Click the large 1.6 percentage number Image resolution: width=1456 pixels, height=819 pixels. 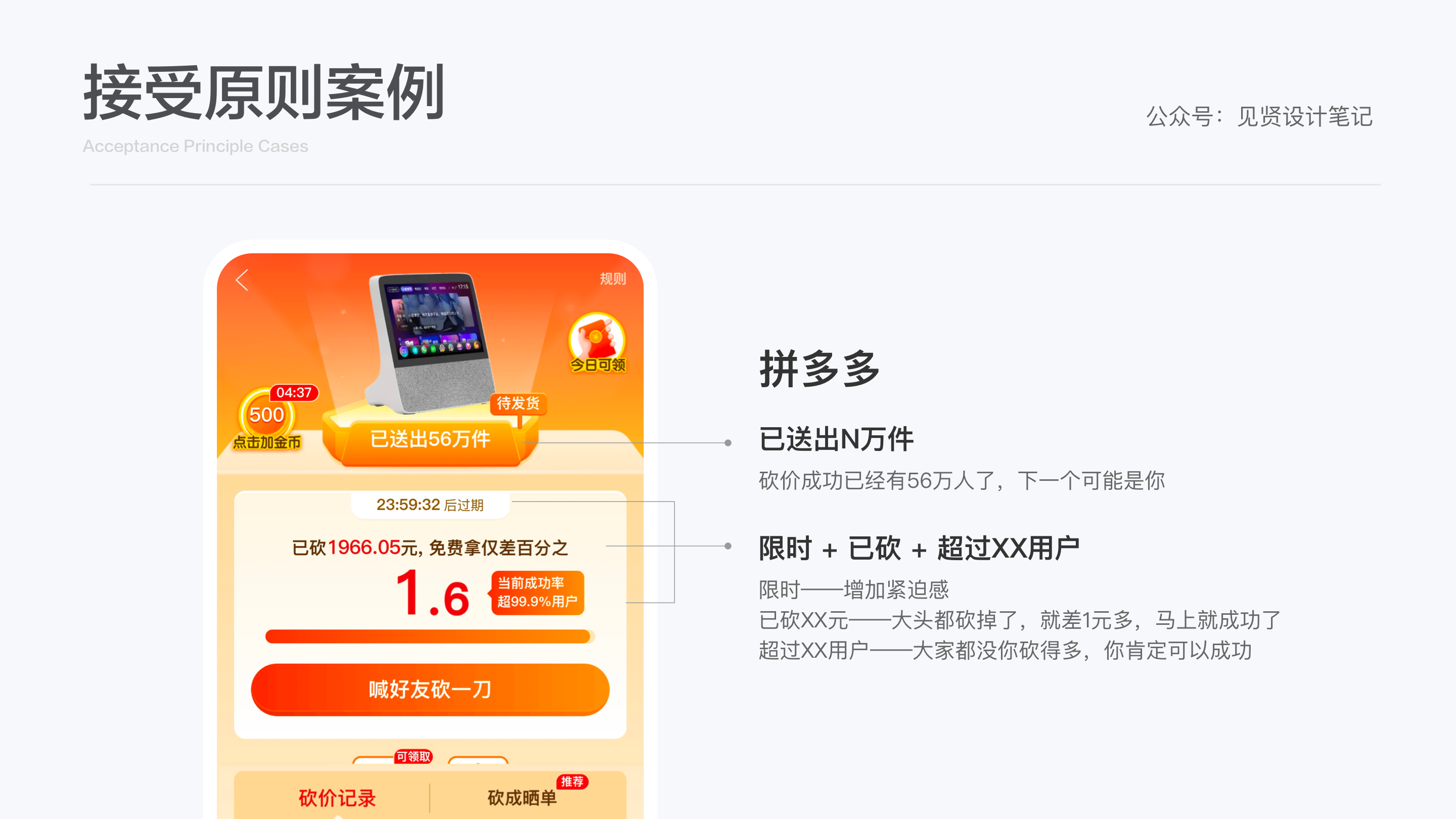tap(432, 594)
